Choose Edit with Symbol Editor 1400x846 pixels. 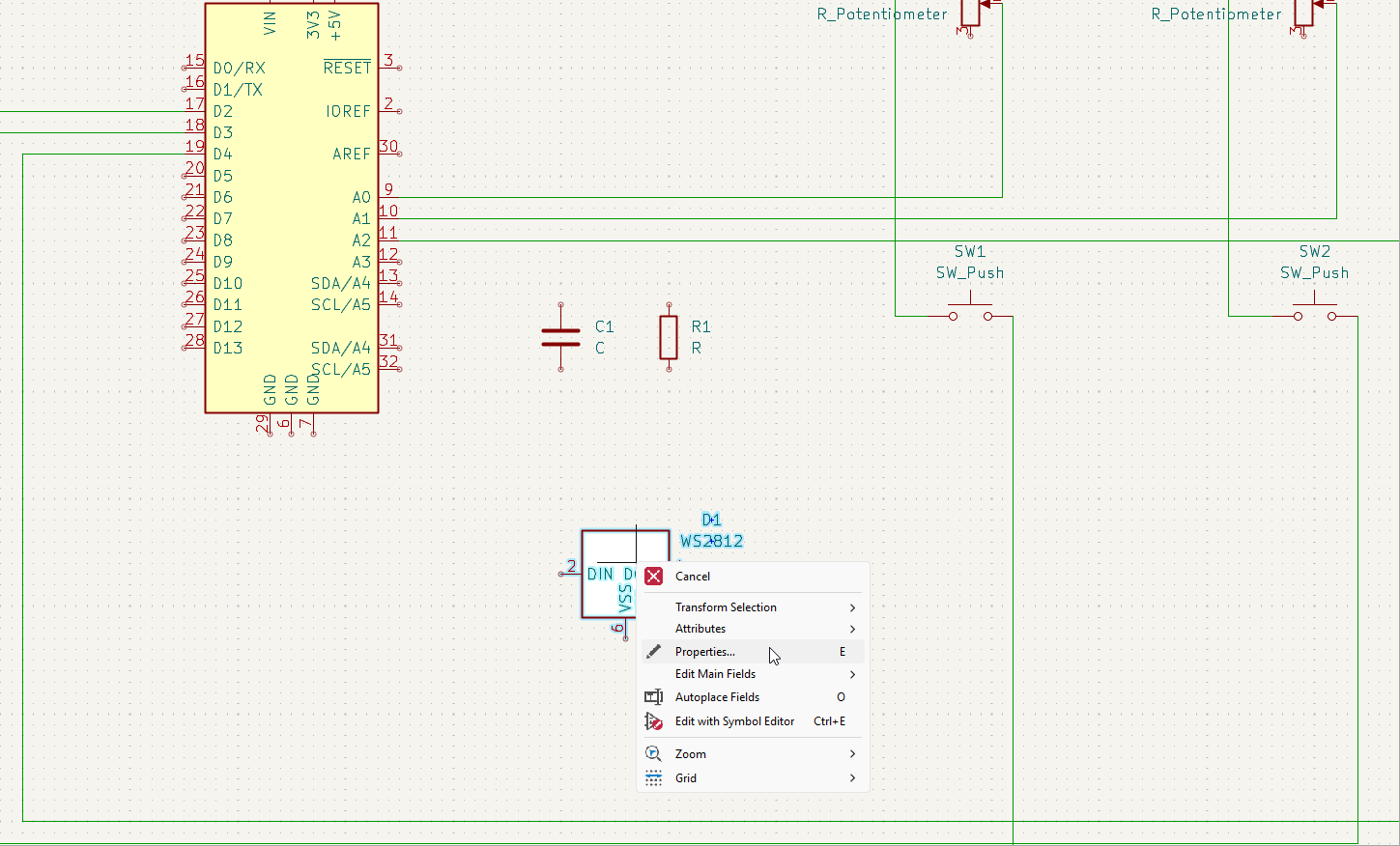point(753,721)
